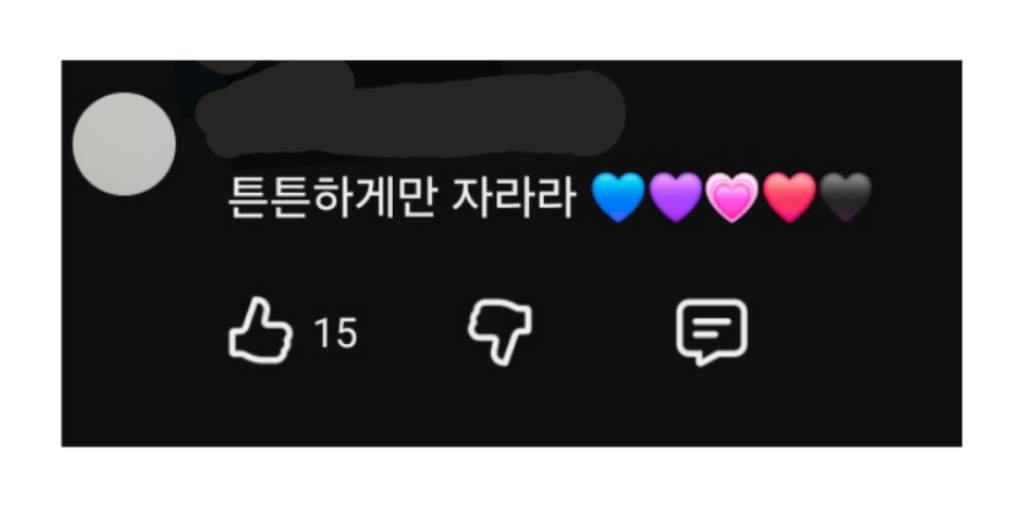
Task: Select the comment text 튼튼하게만 자라라
Action: coord(401,197)
